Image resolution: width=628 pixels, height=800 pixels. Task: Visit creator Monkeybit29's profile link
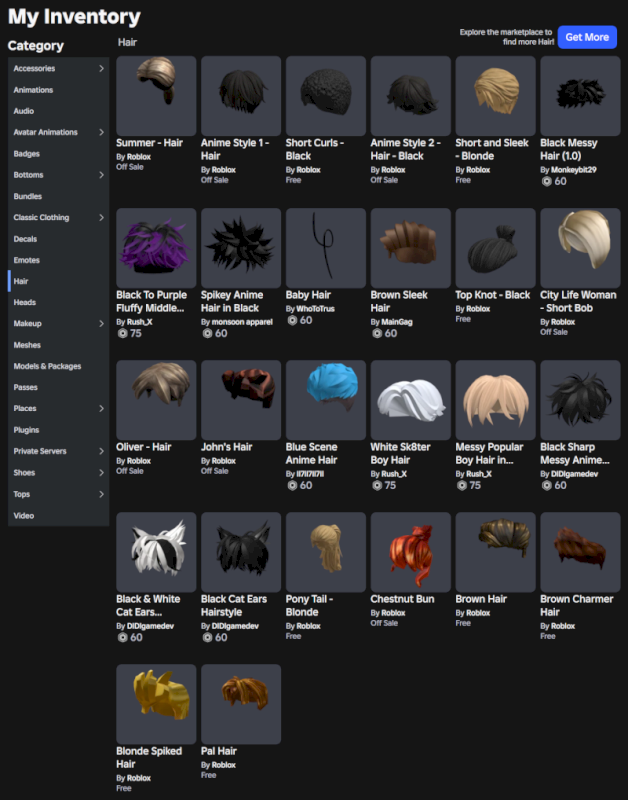tap(573, 170)
